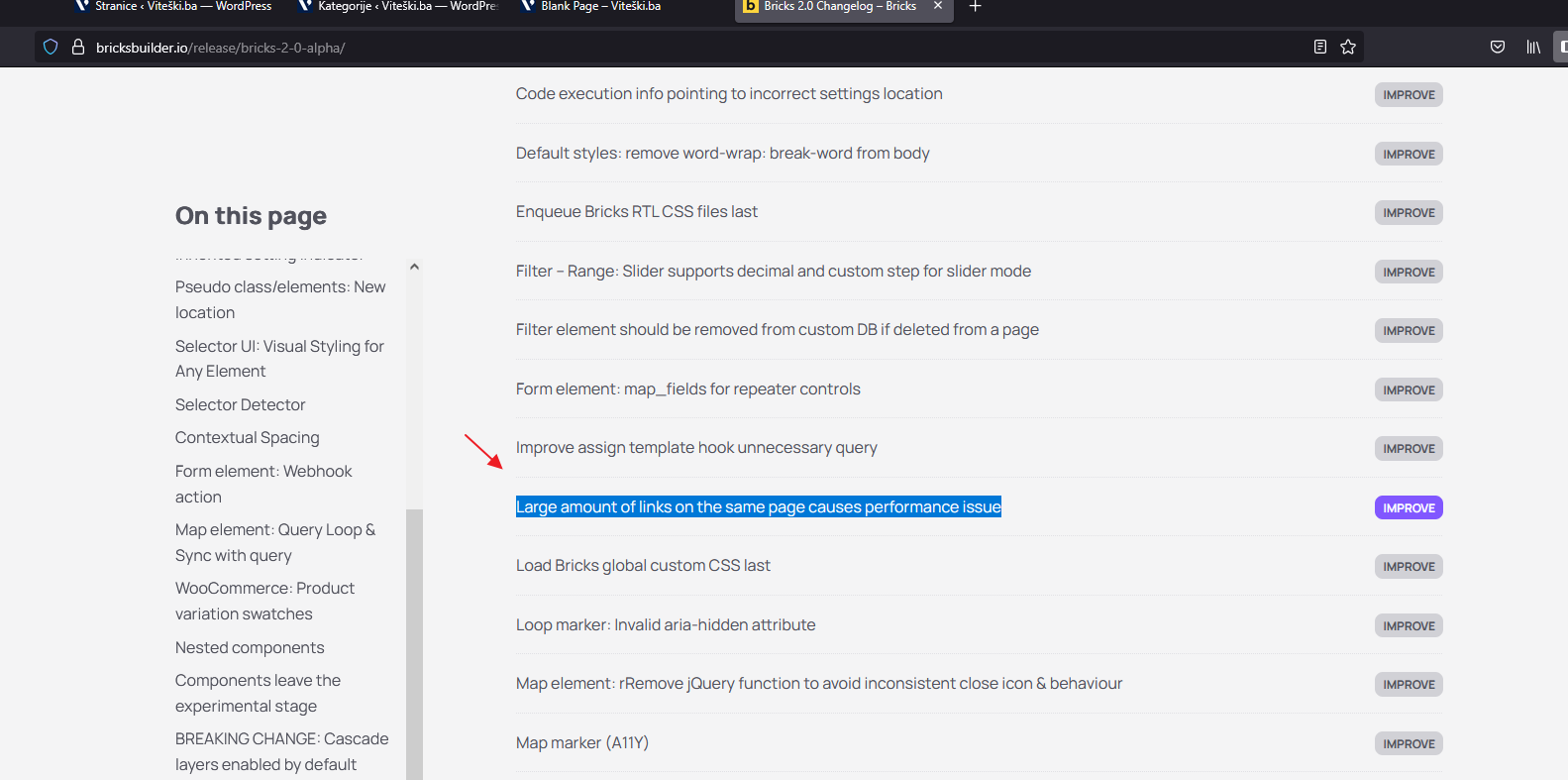Switch to Kategorije ‹ Viteški.ba tab
The image size is (1568, 780).
coord(397,7)
